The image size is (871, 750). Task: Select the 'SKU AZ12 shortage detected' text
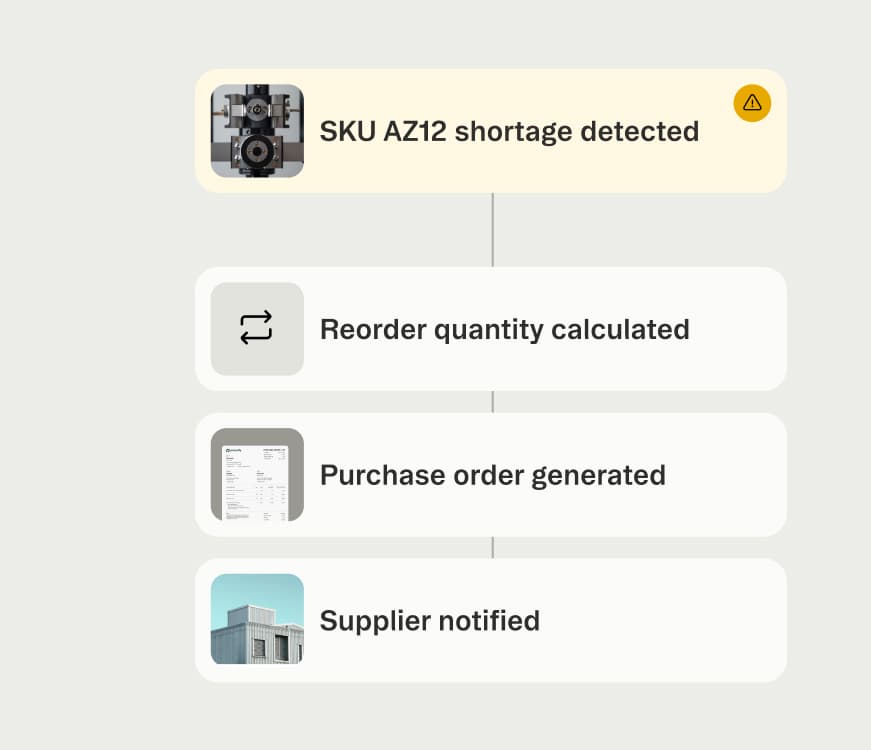click(x=508, y=131)
